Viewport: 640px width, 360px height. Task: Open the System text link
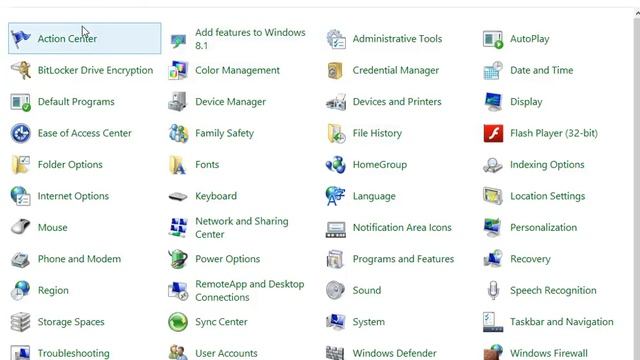click(369, 322)
